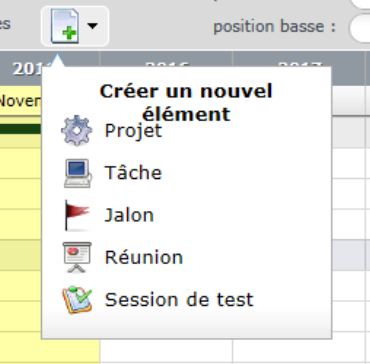The image size is (370, 364).
Task: Expand the arrow beside the new element icon
Action: tap(92, 26)
